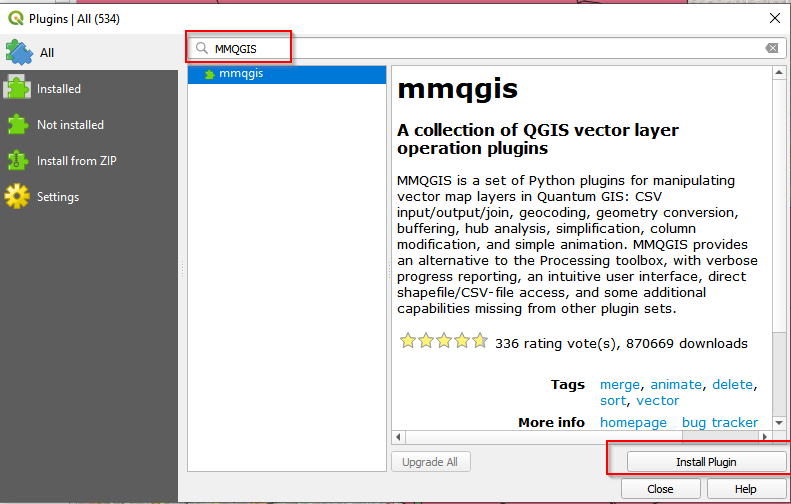Click the first rating star
The width and height of the screenshot is (791, 504).
pos(408,341)
